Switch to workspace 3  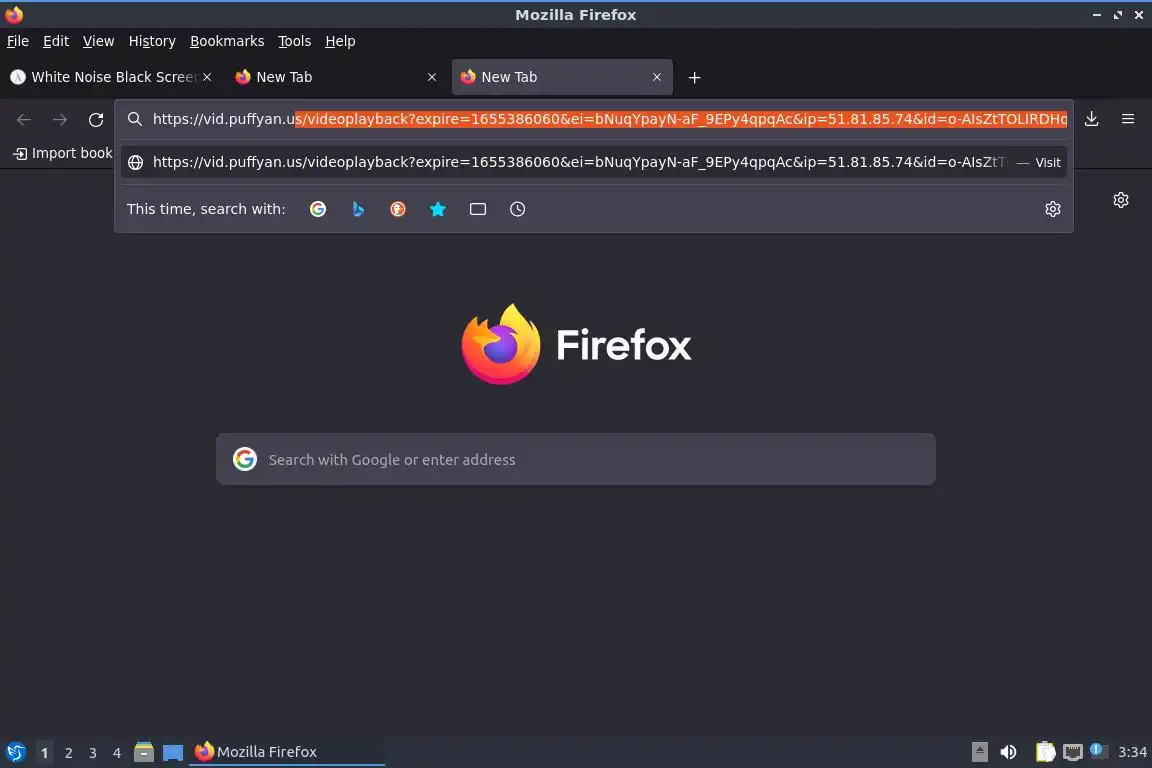pos(93,753)
